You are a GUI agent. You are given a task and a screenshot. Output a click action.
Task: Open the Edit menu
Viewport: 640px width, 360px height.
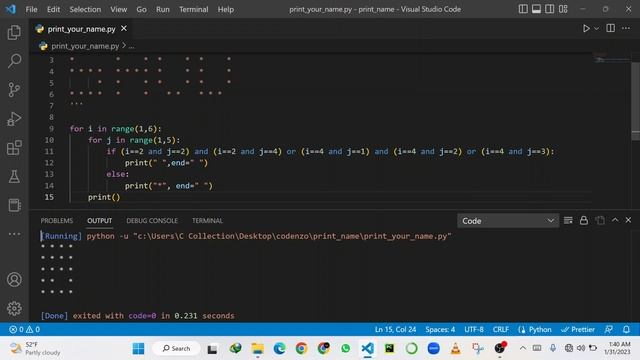point(53,9)
